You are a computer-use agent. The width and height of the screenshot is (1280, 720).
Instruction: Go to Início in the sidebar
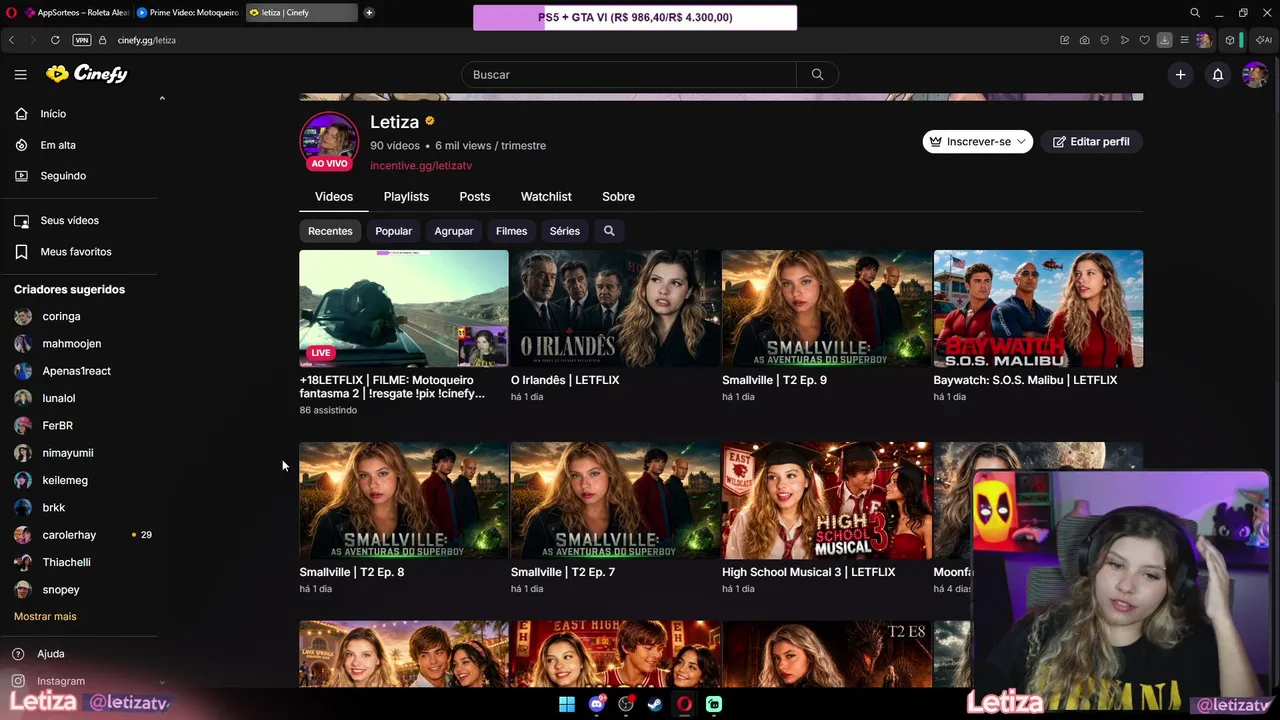53,114
